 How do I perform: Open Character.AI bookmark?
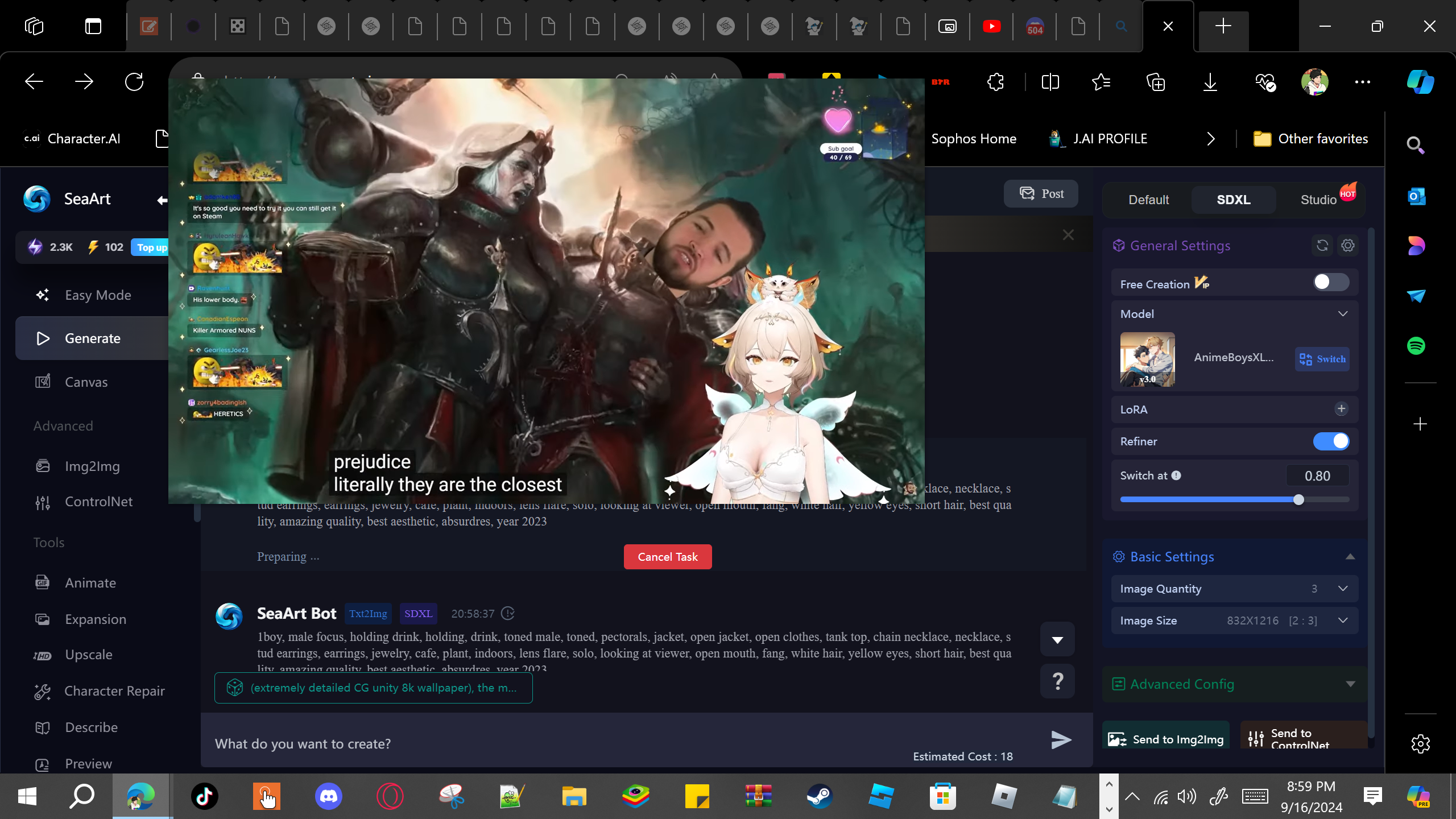point(72,139)
